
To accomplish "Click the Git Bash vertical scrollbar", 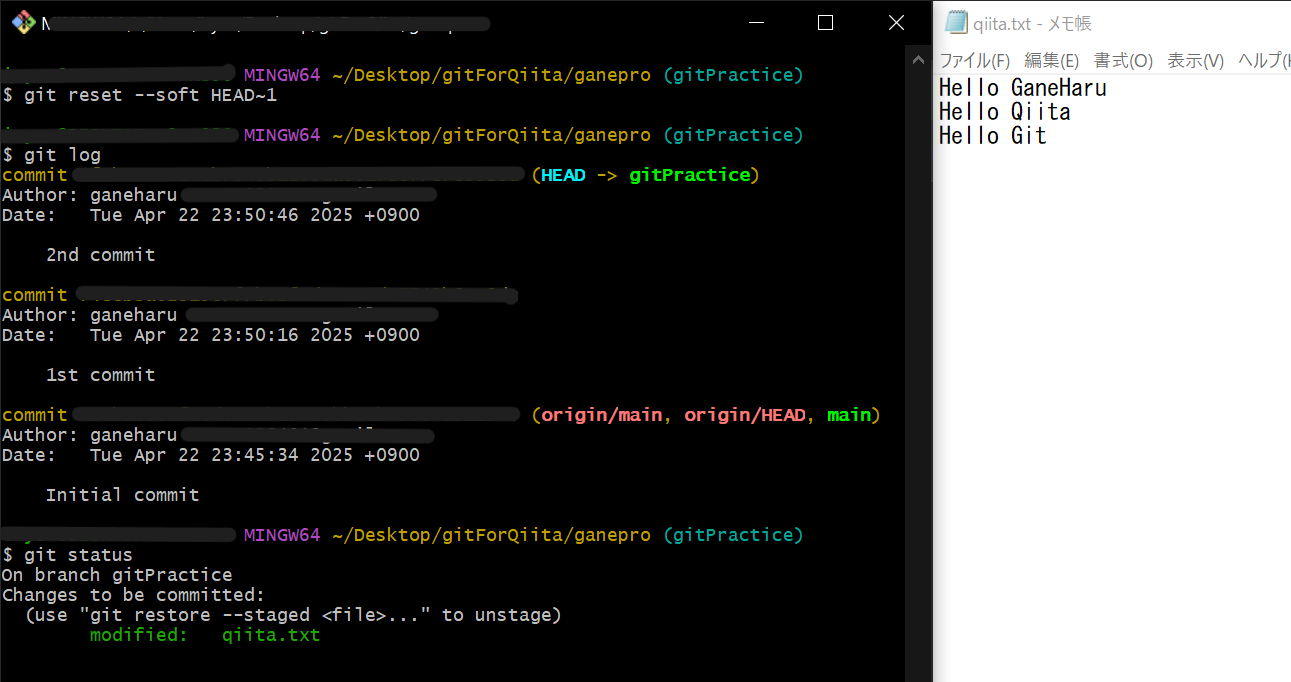I will 918,364.
